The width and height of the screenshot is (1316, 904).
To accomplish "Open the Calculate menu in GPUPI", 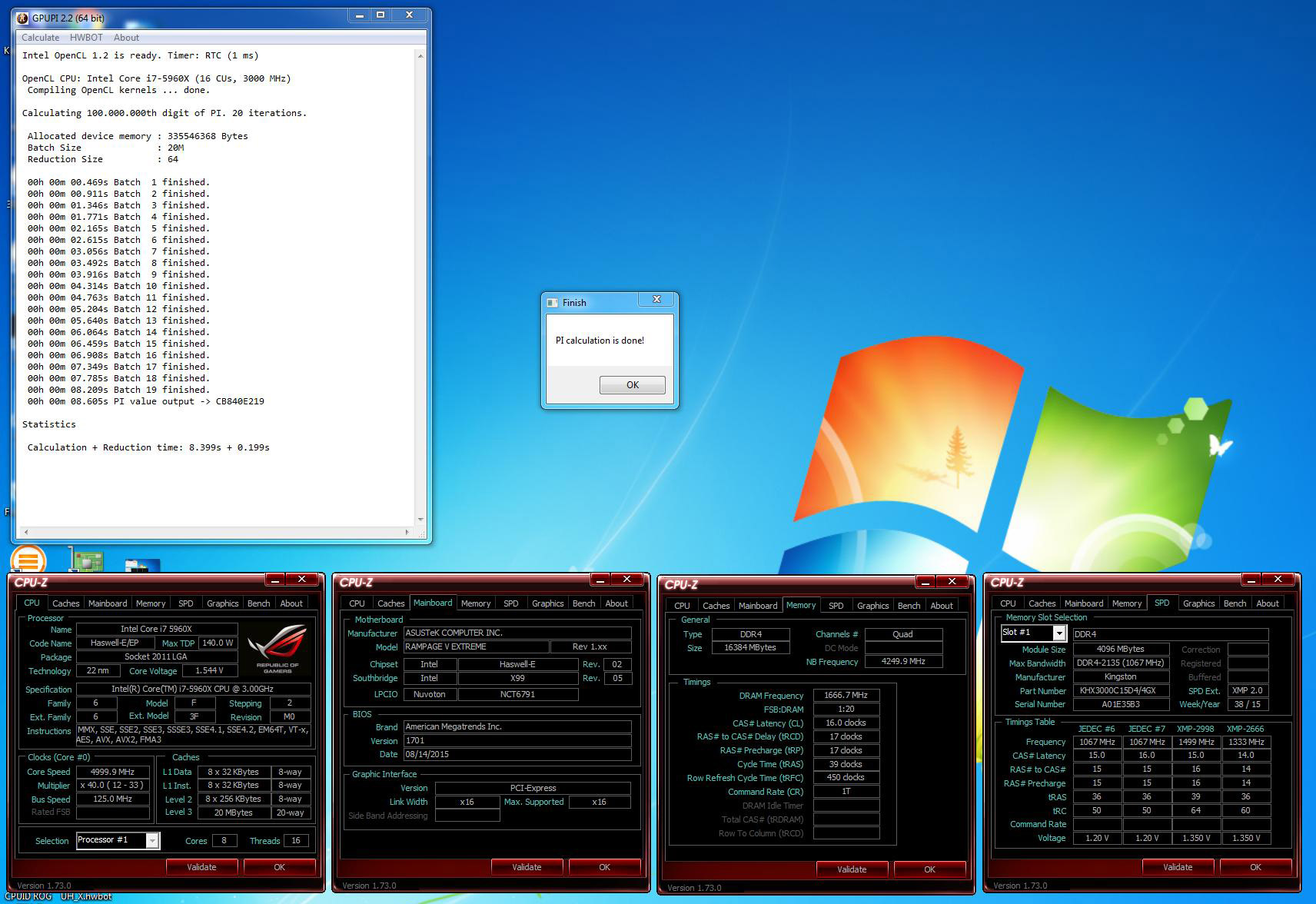I will (40, 38).
